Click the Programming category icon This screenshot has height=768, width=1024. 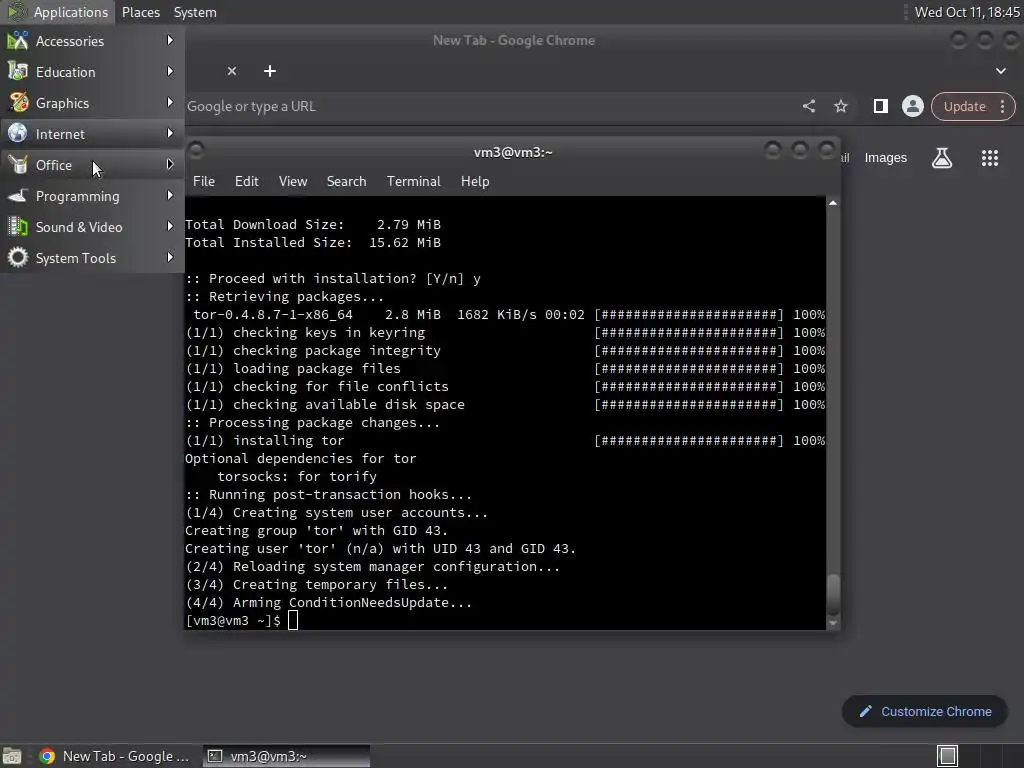coord(18,195)
